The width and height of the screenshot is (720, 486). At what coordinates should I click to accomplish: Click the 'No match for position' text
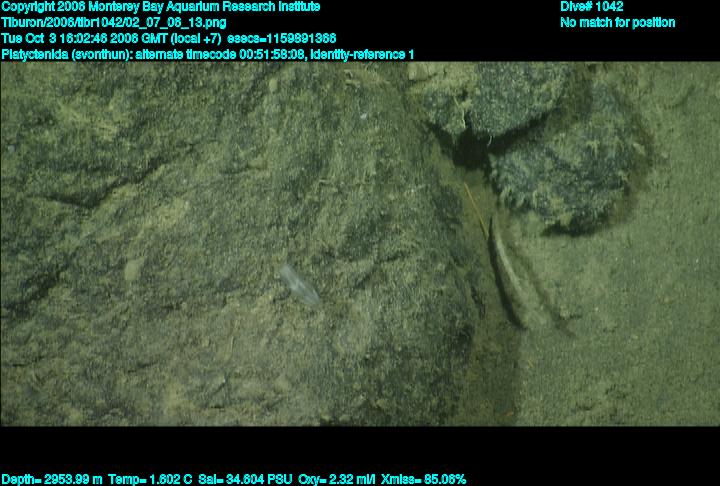point(618,23)
